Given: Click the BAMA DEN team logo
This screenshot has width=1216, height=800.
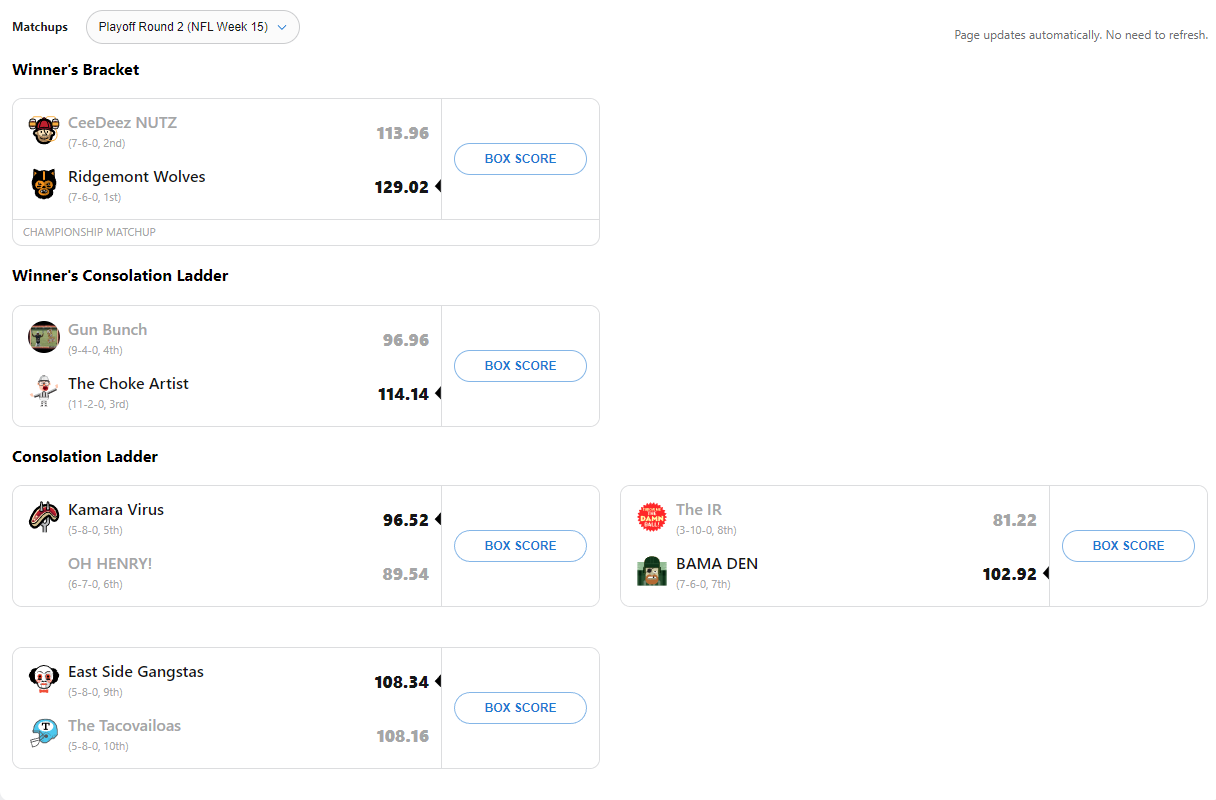Looking at the screenshot, I should [652, 572].
